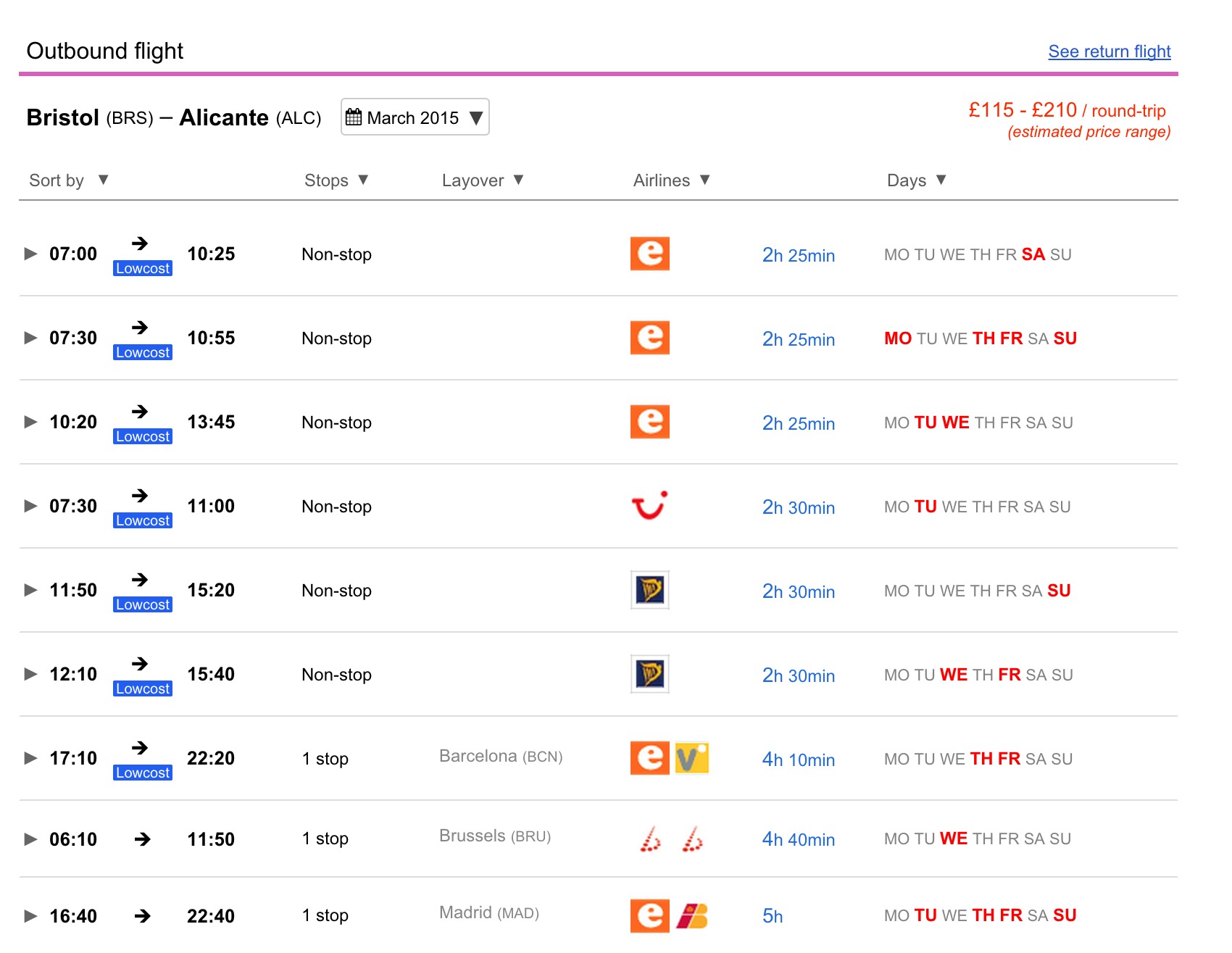The height and width of the screenshot is (953, 1232).
Task: Click the 2h 30min duration on TUI flight
Action: 798,507
